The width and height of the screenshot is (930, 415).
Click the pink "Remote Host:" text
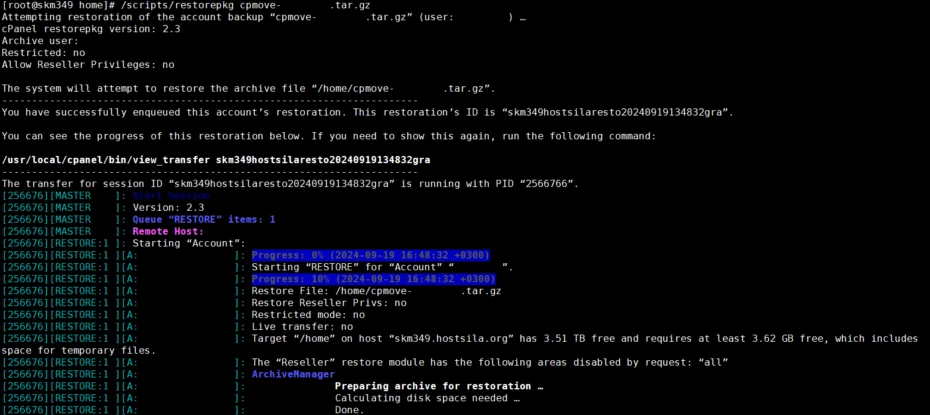(x=168, y=231)
